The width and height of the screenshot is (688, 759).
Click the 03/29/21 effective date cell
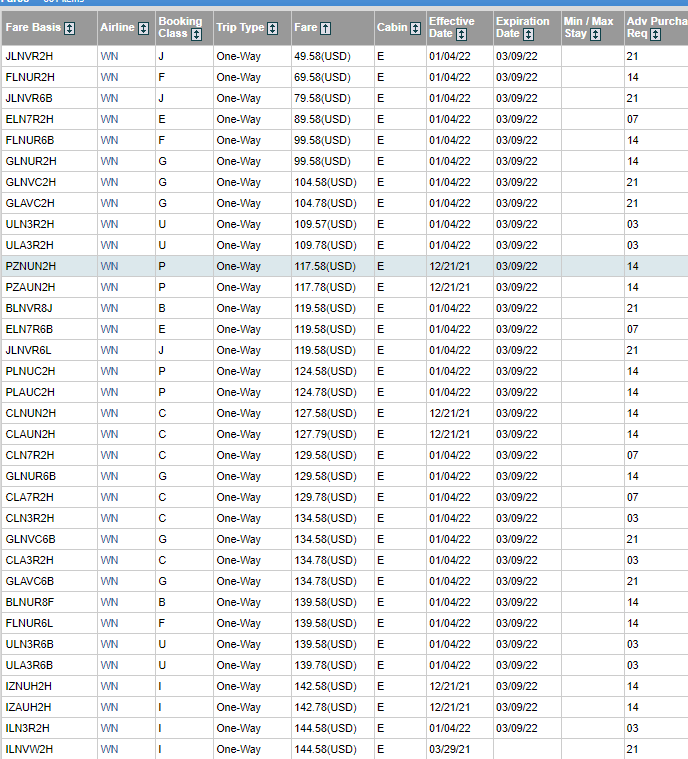[x=451, y=749]
